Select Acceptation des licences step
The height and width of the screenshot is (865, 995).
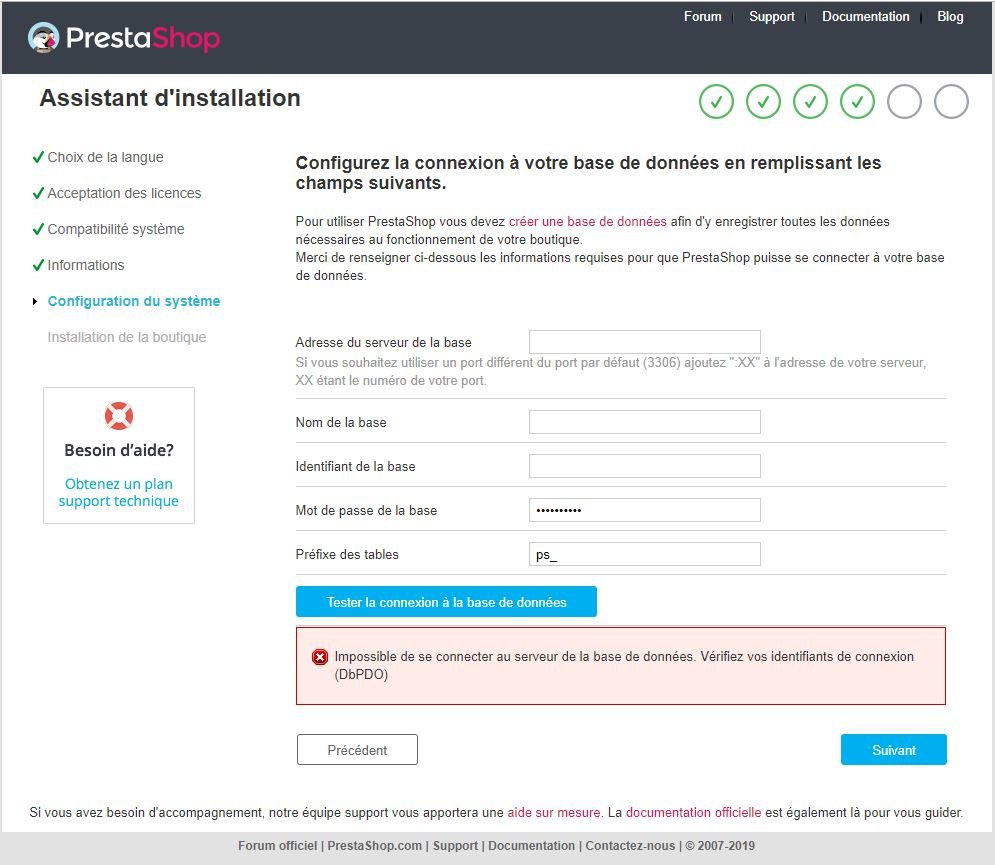pos(124,193)
